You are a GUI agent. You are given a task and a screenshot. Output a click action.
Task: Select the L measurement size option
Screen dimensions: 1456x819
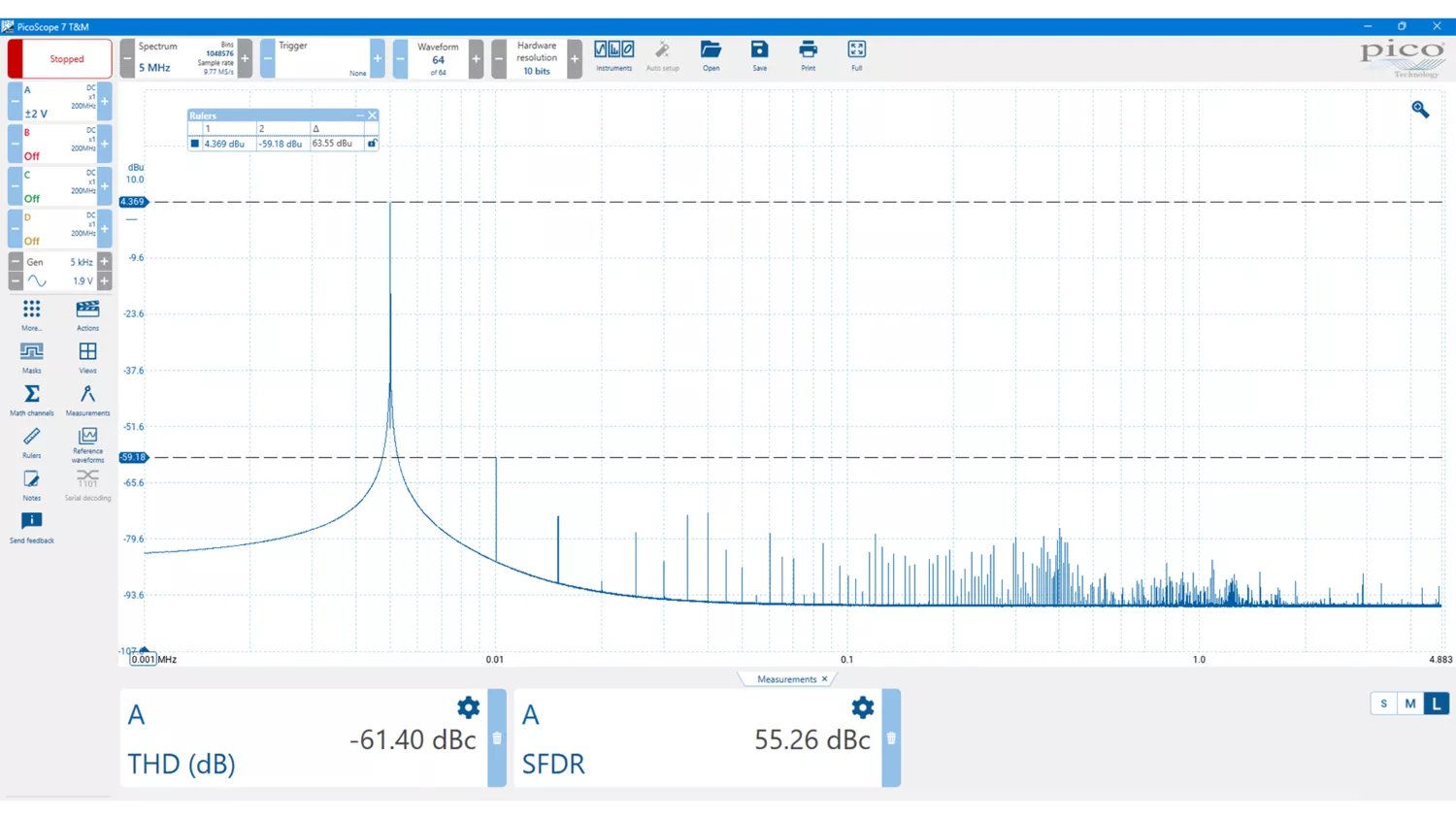1437,704
